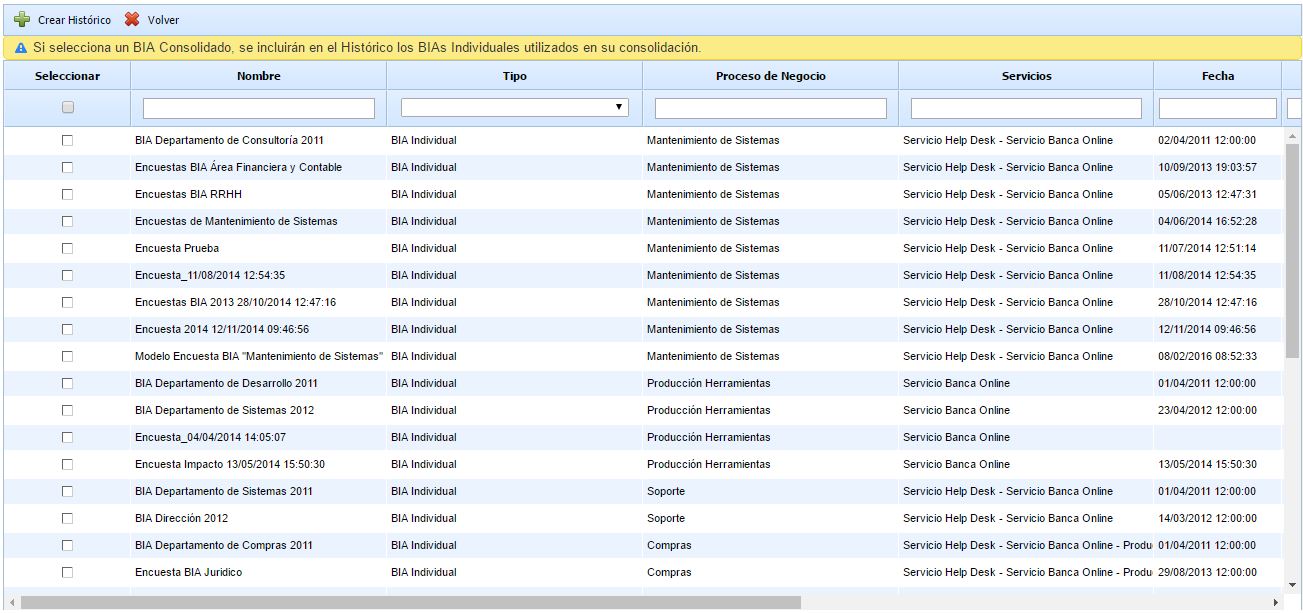This screenshot has height=613, width=1303.
Task: Tick checkbox for Encuesta BIA Jurídico
Action: [x=68, y=572]
